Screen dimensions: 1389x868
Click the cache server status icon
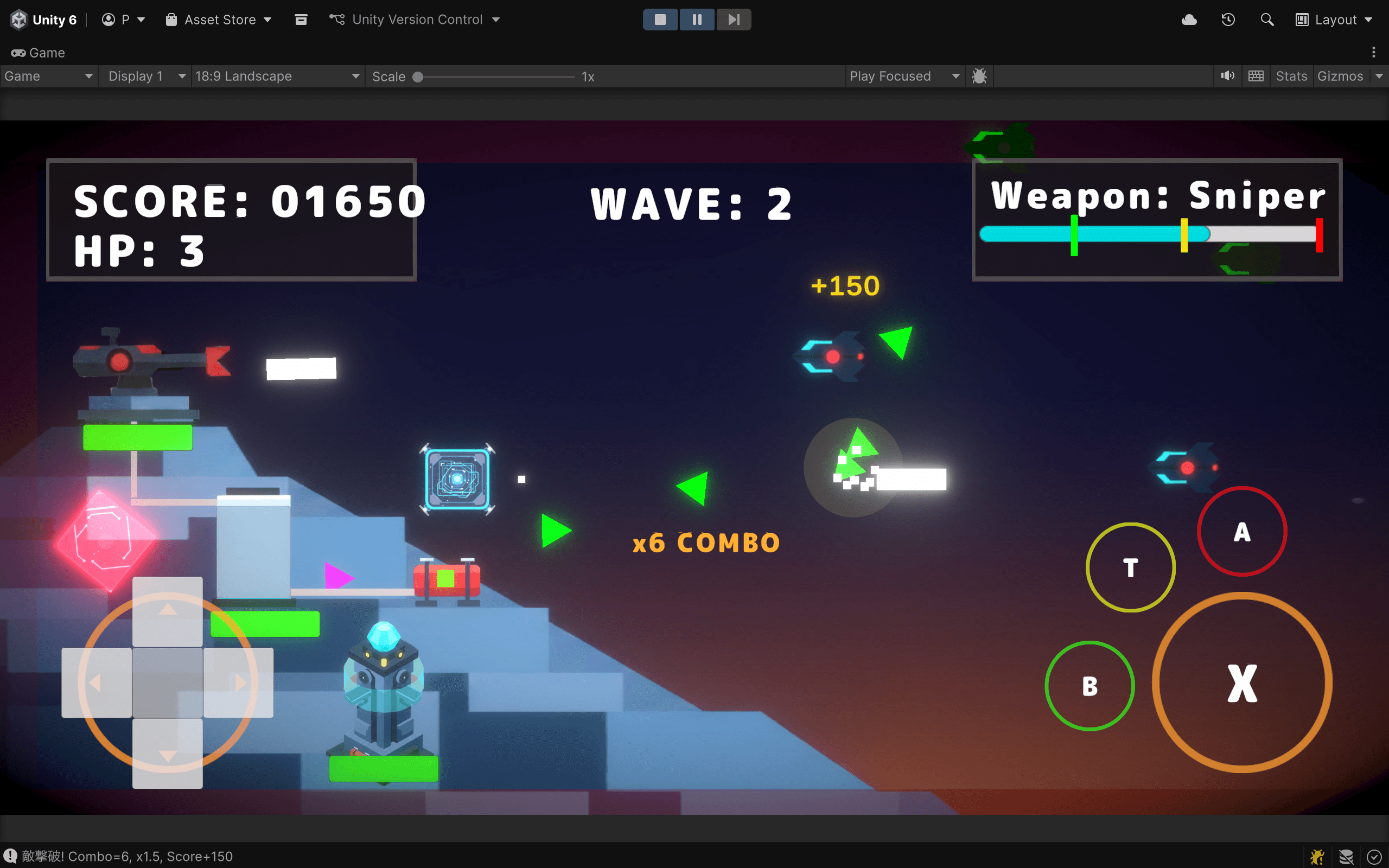1346,857
